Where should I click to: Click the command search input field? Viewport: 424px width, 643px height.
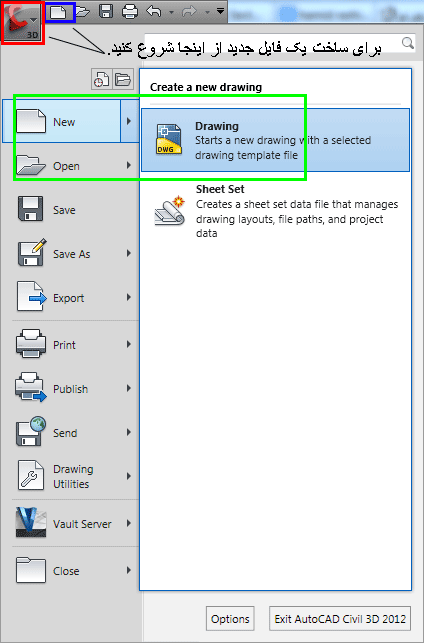[279, 43]
